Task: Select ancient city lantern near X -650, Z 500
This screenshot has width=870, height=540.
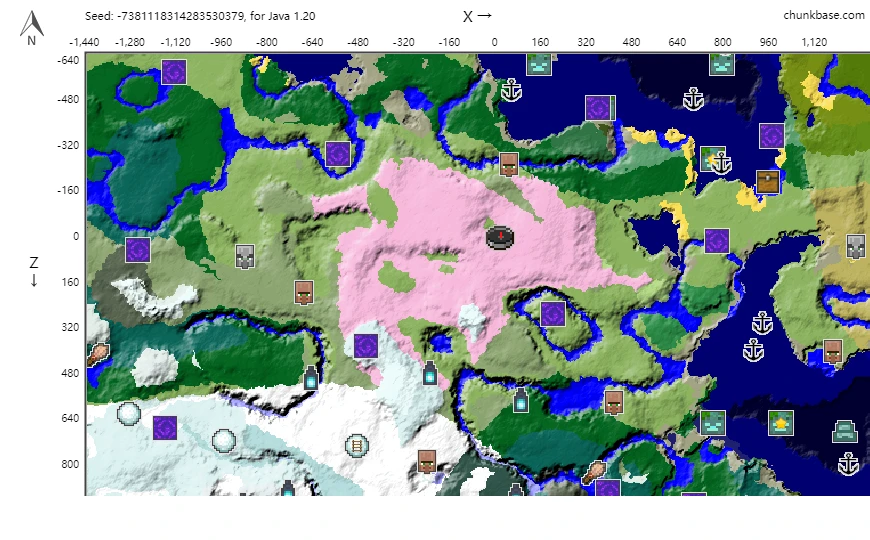Action: pos(311,377)
